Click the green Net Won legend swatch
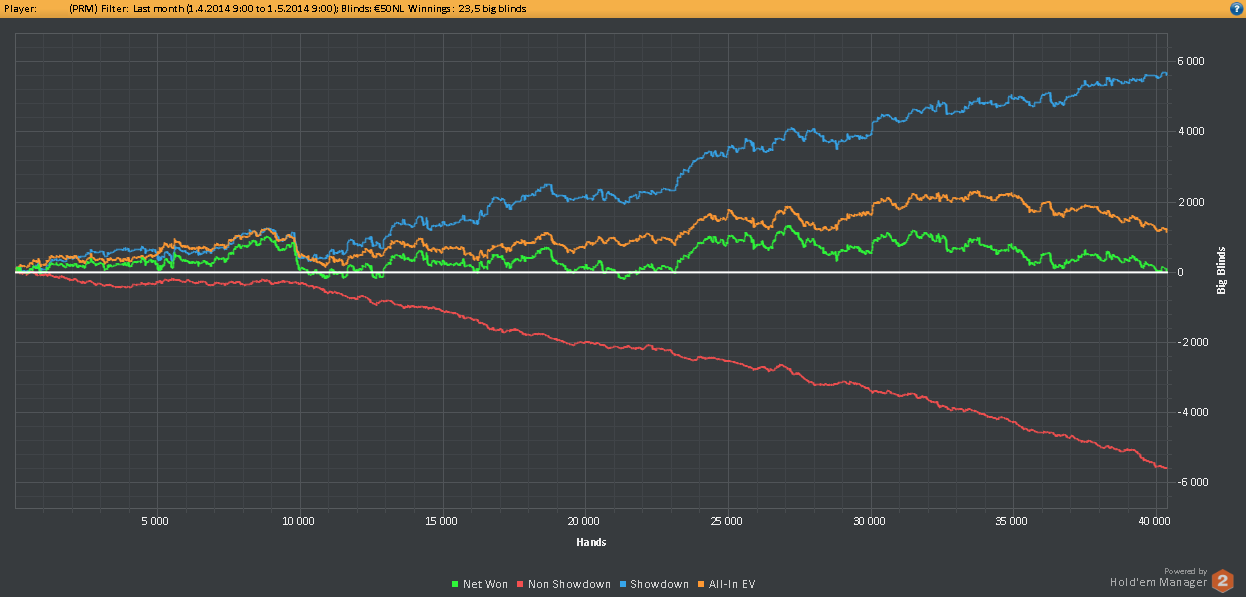This screenshot has height=597, width=1246. (455, 584)
